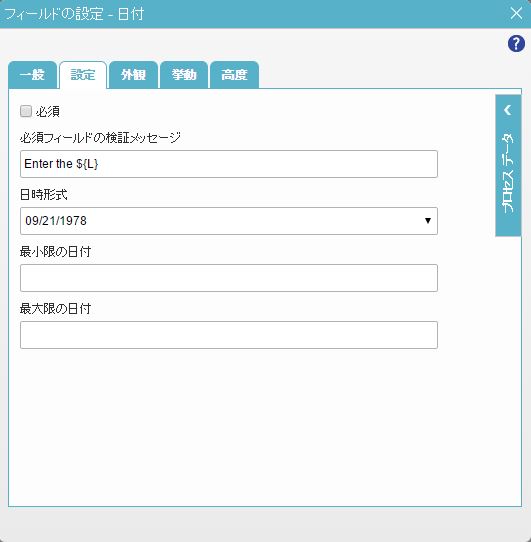The width and height of the screenshot is (531, 542).
Task: Click the vertical プロセス データ label
Action: (x=508, y=173)
